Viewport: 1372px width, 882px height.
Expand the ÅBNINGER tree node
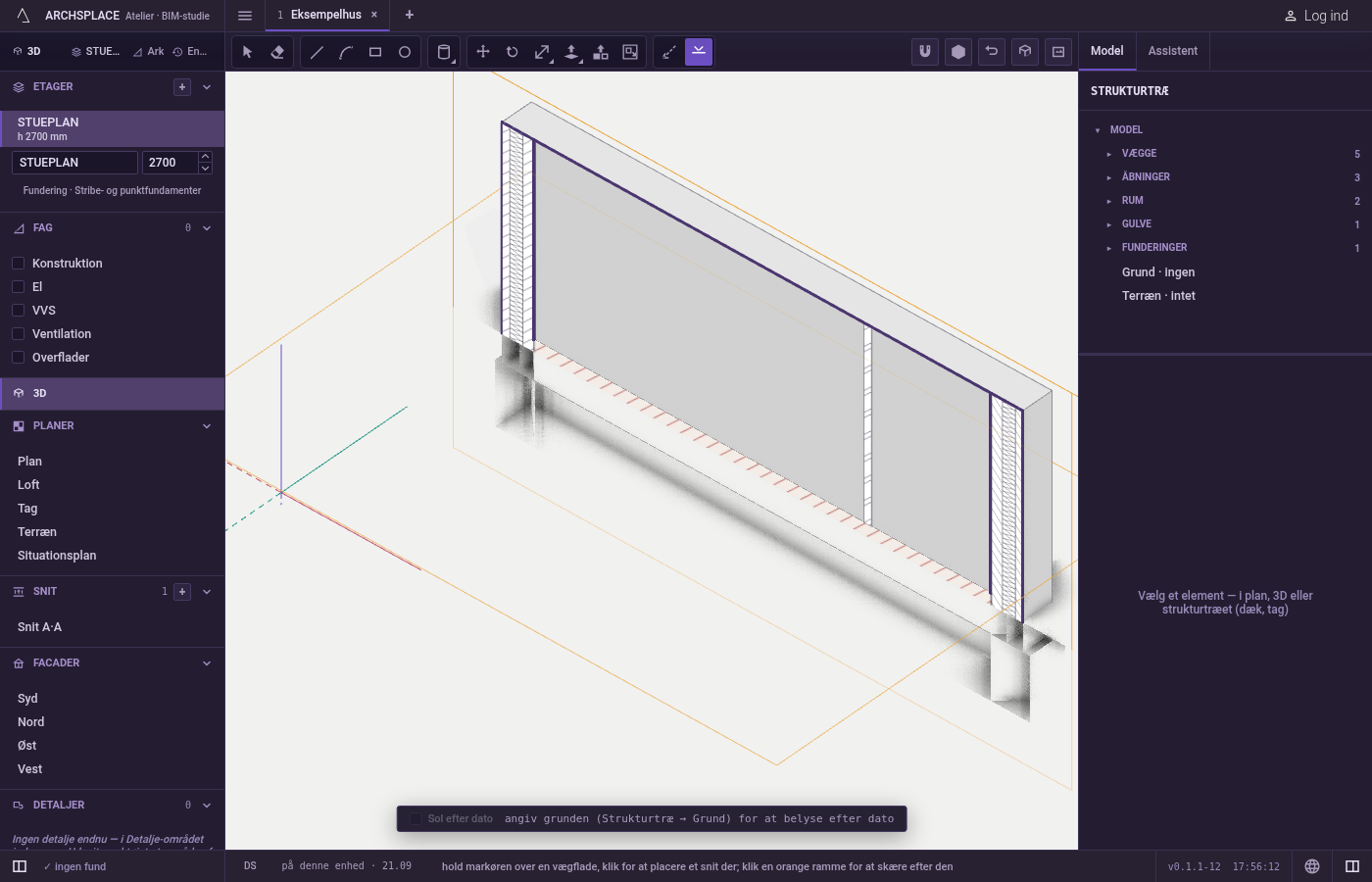(x=1109, y=177)
